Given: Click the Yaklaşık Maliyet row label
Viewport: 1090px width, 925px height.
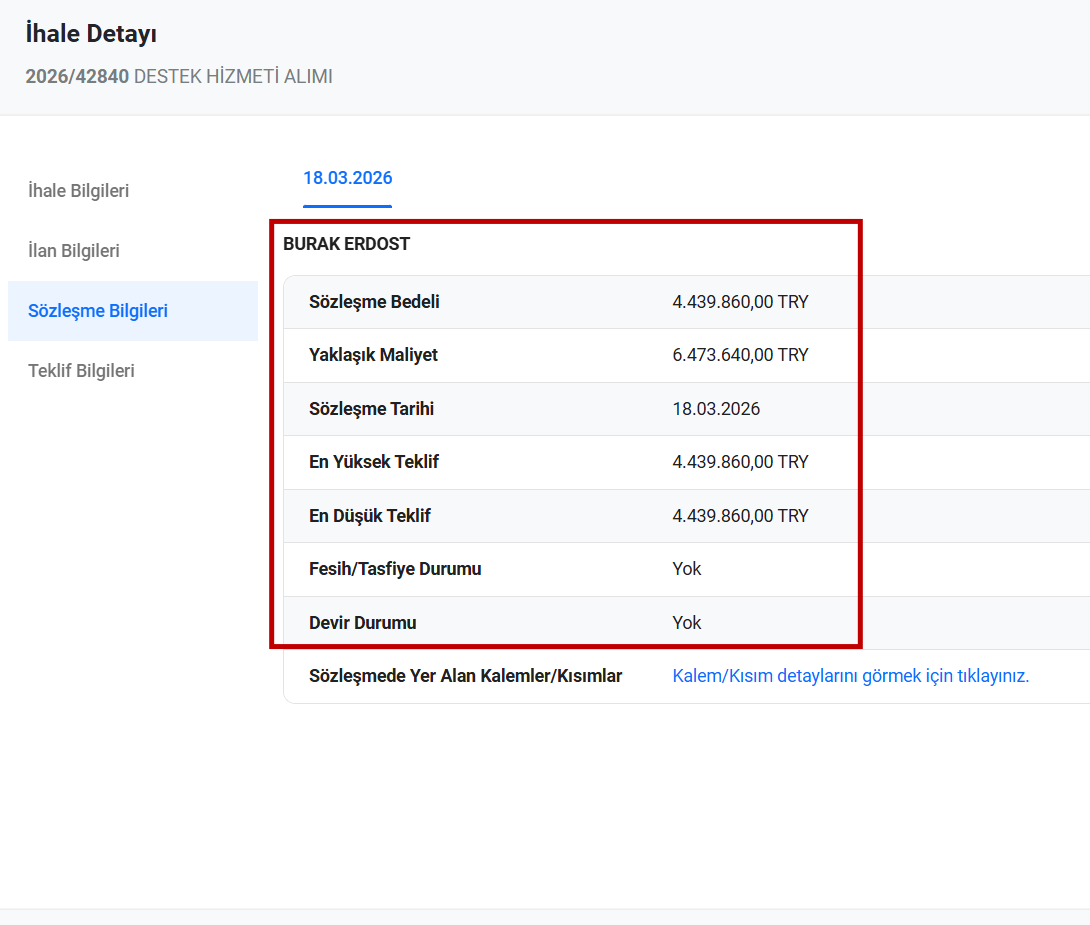Looking at the screenshot, I should (x=373, y=355).
